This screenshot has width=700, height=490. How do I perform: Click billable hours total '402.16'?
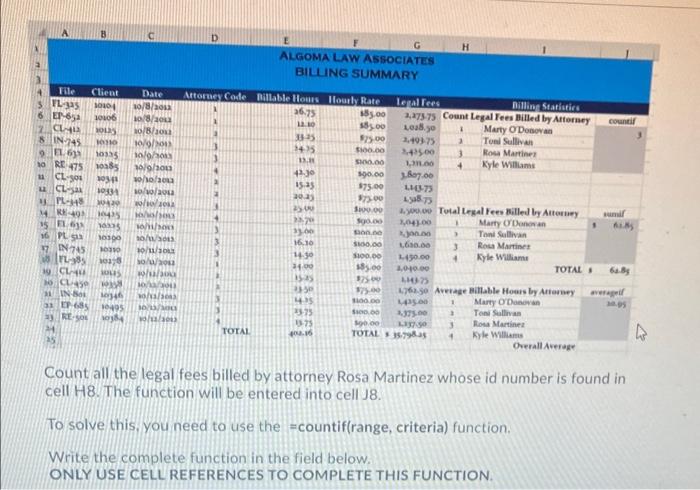click(302, 333)
